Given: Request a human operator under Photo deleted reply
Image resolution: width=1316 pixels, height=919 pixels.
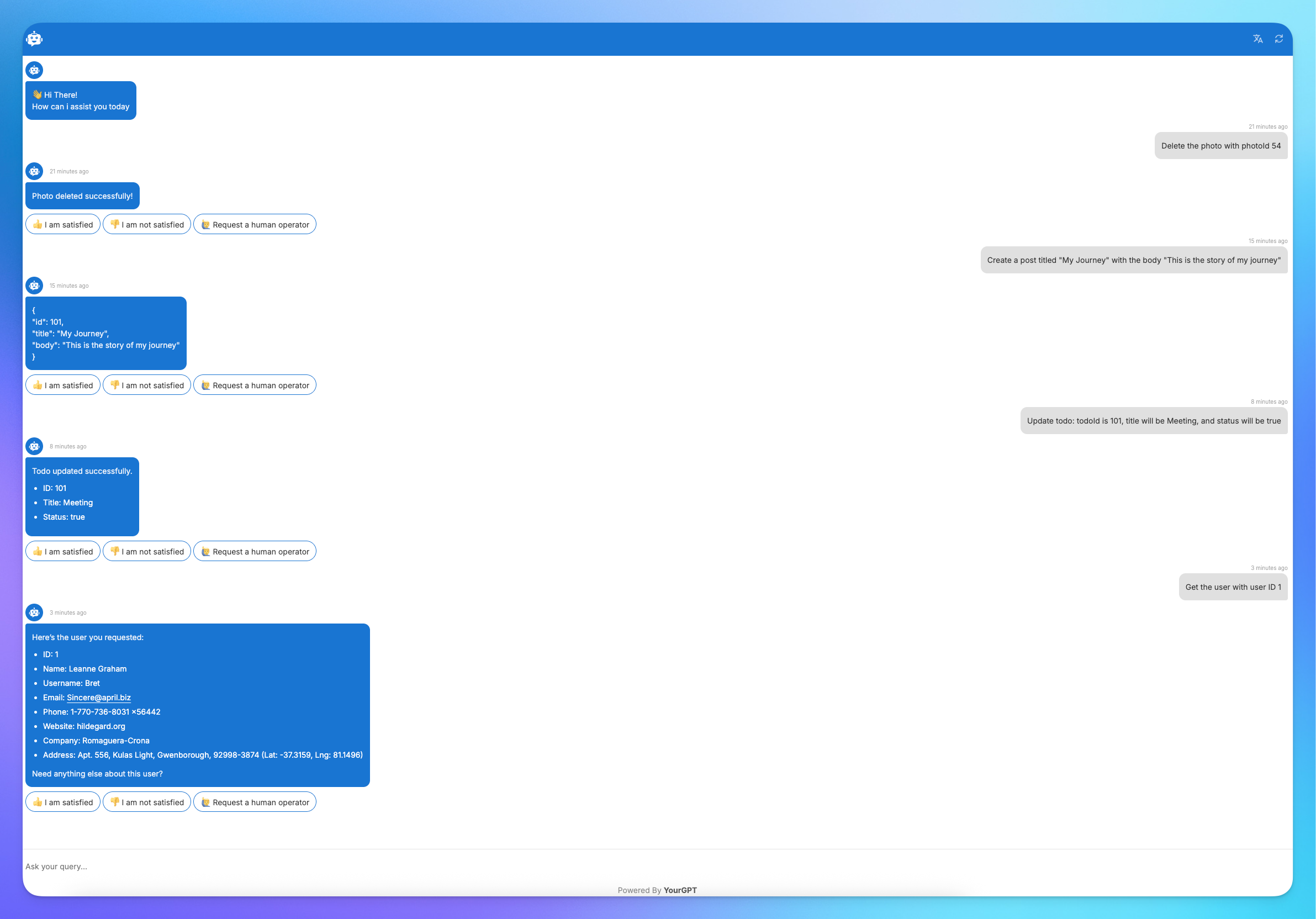Looking at the screenshot, I should [255, 224].
